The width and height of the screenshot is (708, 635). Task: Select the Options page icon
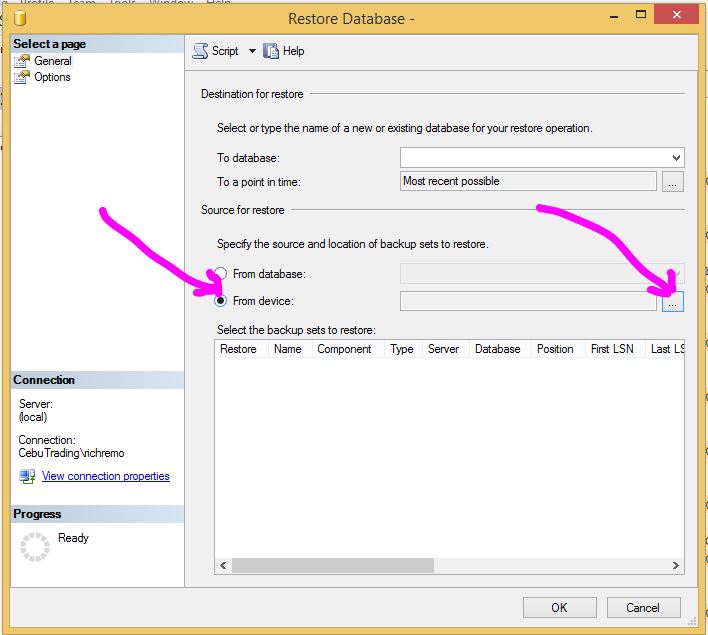coord(22,77)
